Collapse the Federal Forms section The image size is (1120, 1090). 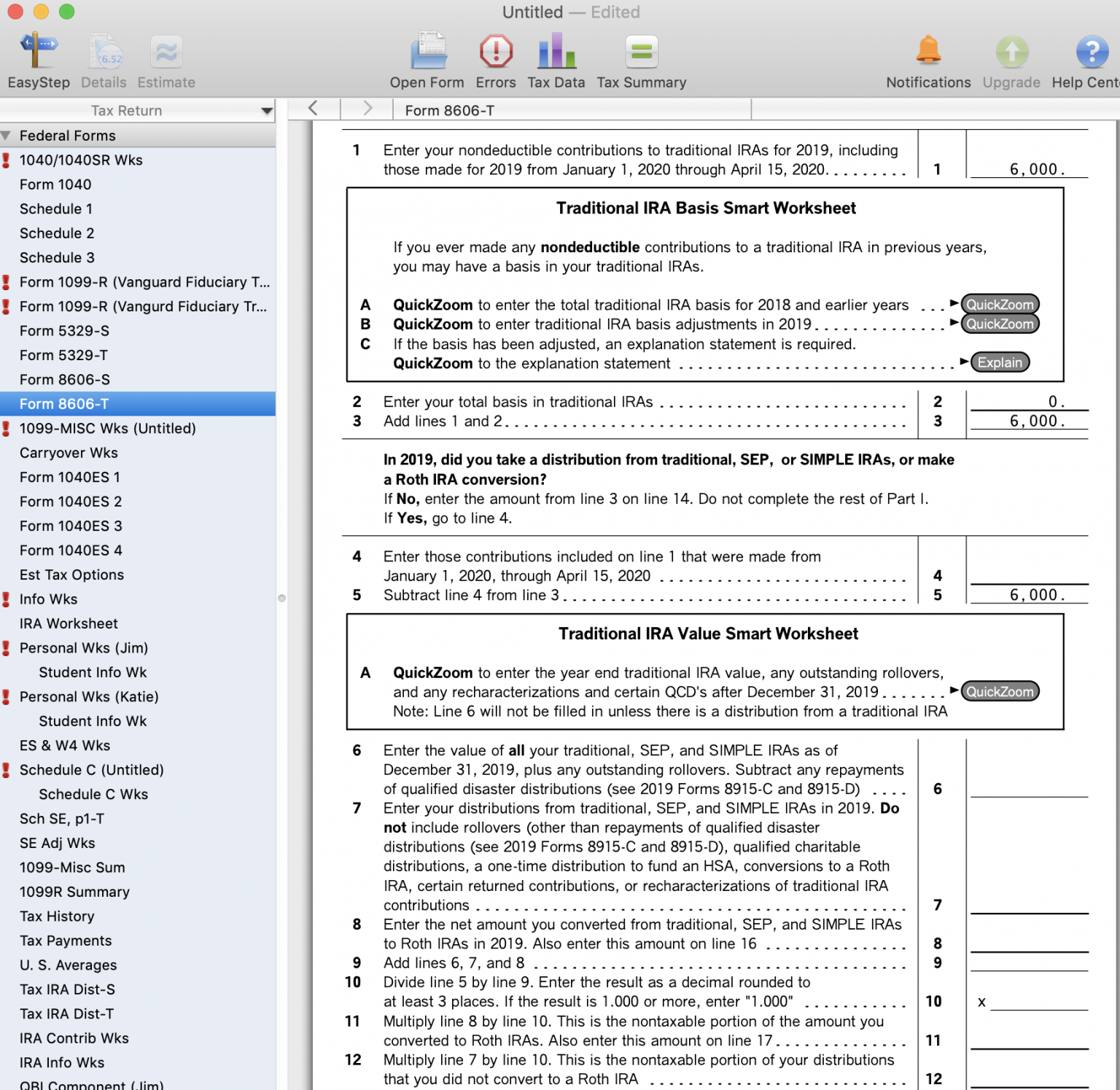click(8, 135)
